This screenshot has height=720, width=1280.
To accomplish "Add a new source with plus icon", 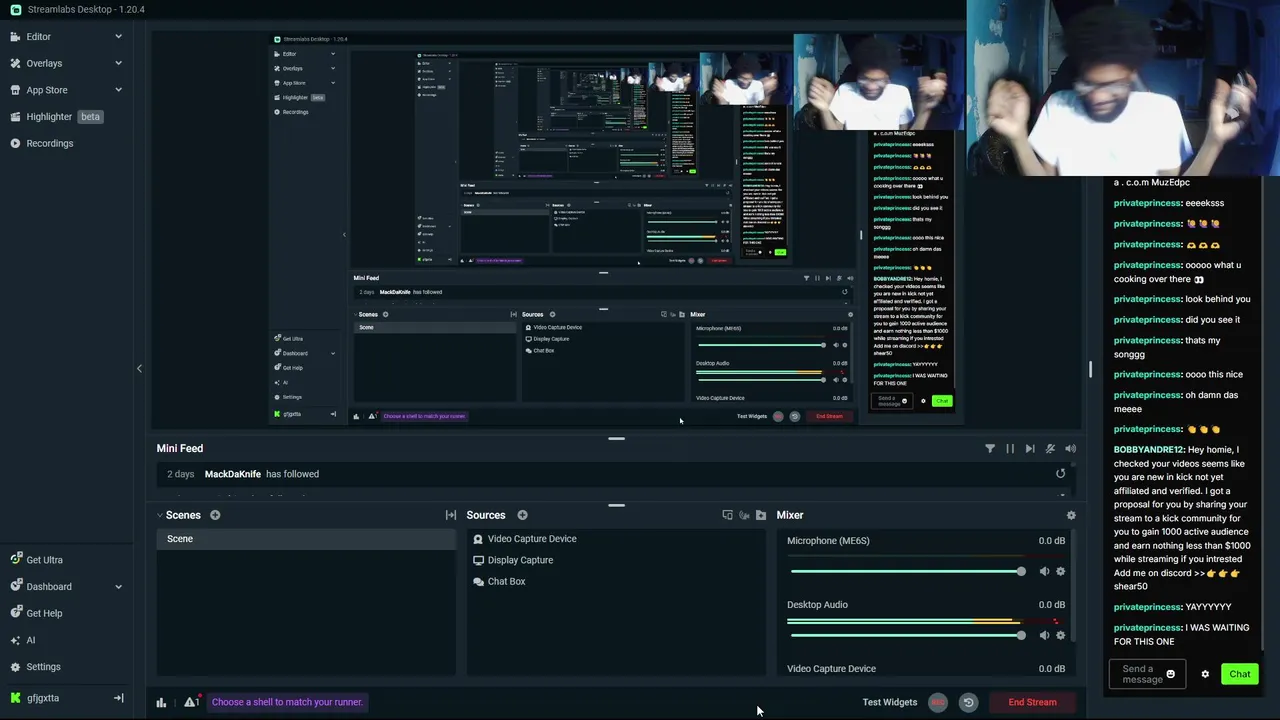I will [x=522, y=515].
